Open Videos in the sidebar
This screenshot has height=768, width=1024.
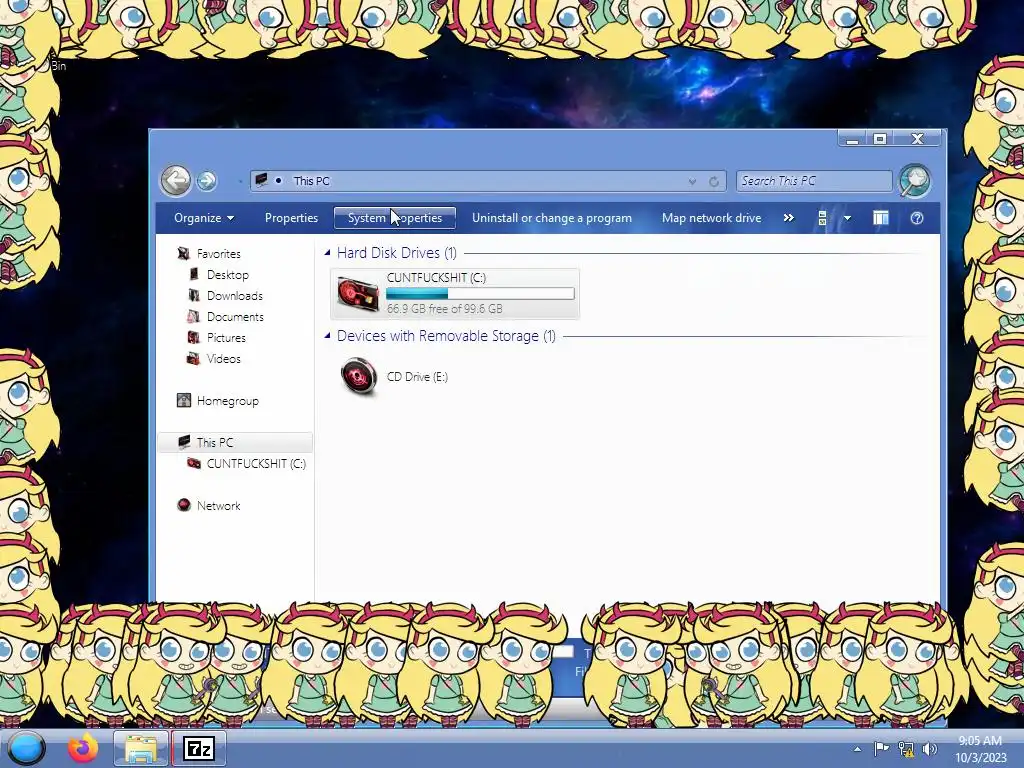[x=223, y=359]
